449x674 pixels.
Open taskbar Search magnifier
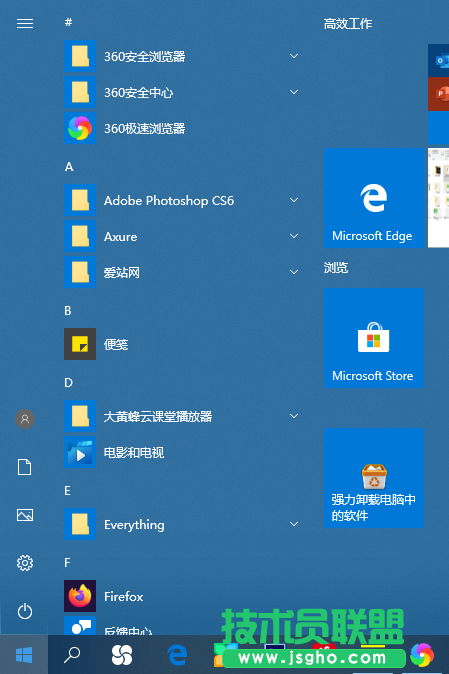pos(72,655)
